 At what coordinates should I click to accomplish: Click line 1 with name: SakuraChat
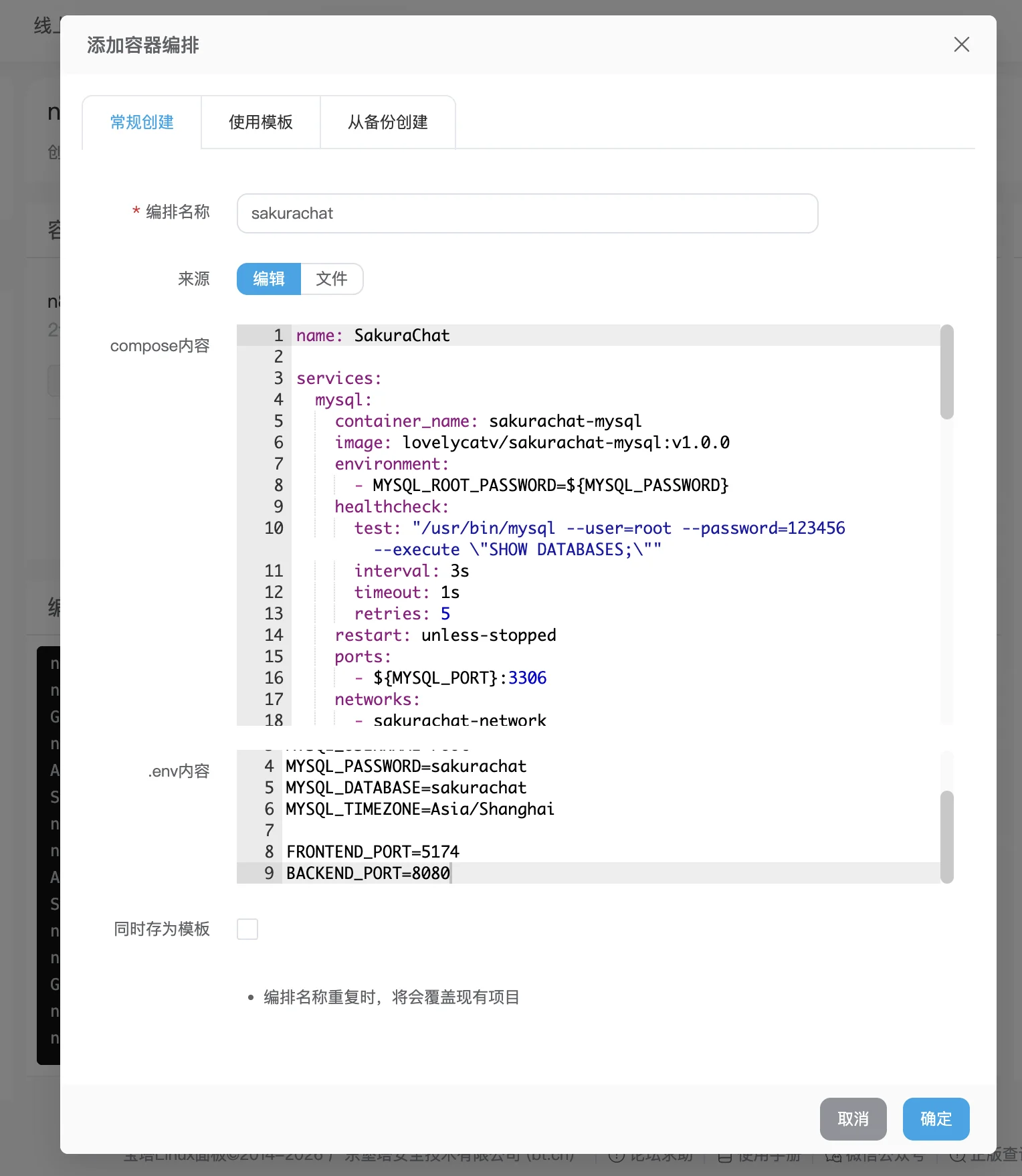pos(402,335)
